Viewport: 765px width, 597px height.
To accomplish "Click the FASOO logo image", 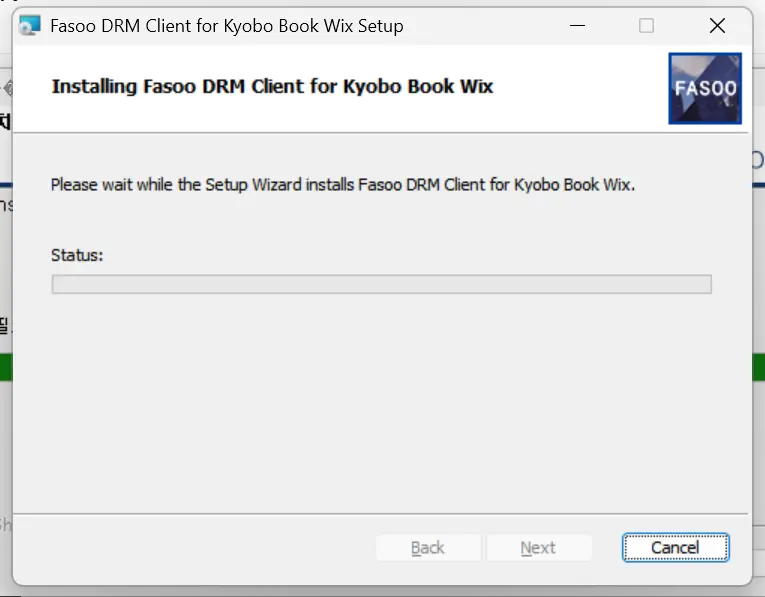I will point(705,88).
